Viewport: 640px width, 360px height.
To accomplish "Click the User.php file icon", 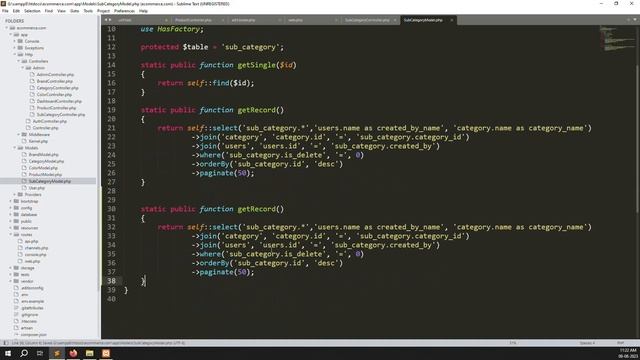I will click(24, 188).
